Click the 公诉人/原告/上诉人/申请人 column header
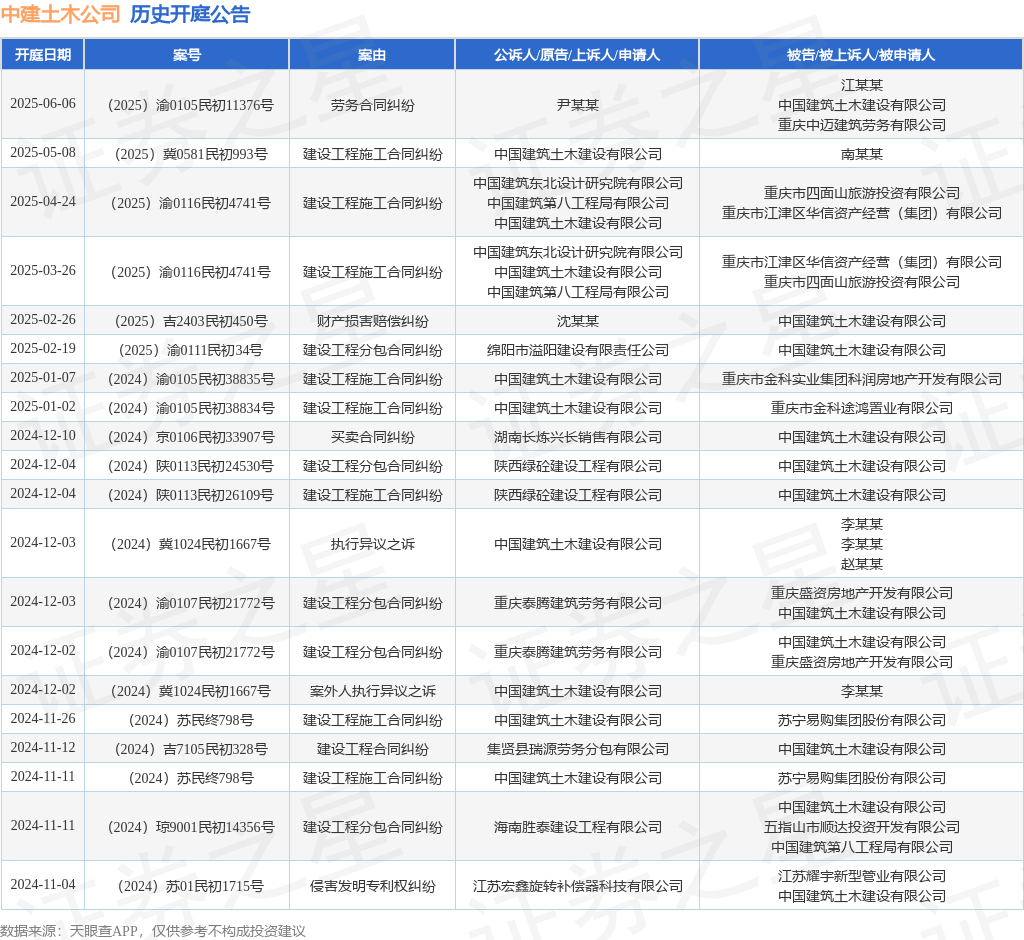The height and width of the screenshot is (940, 1024). 577,55
